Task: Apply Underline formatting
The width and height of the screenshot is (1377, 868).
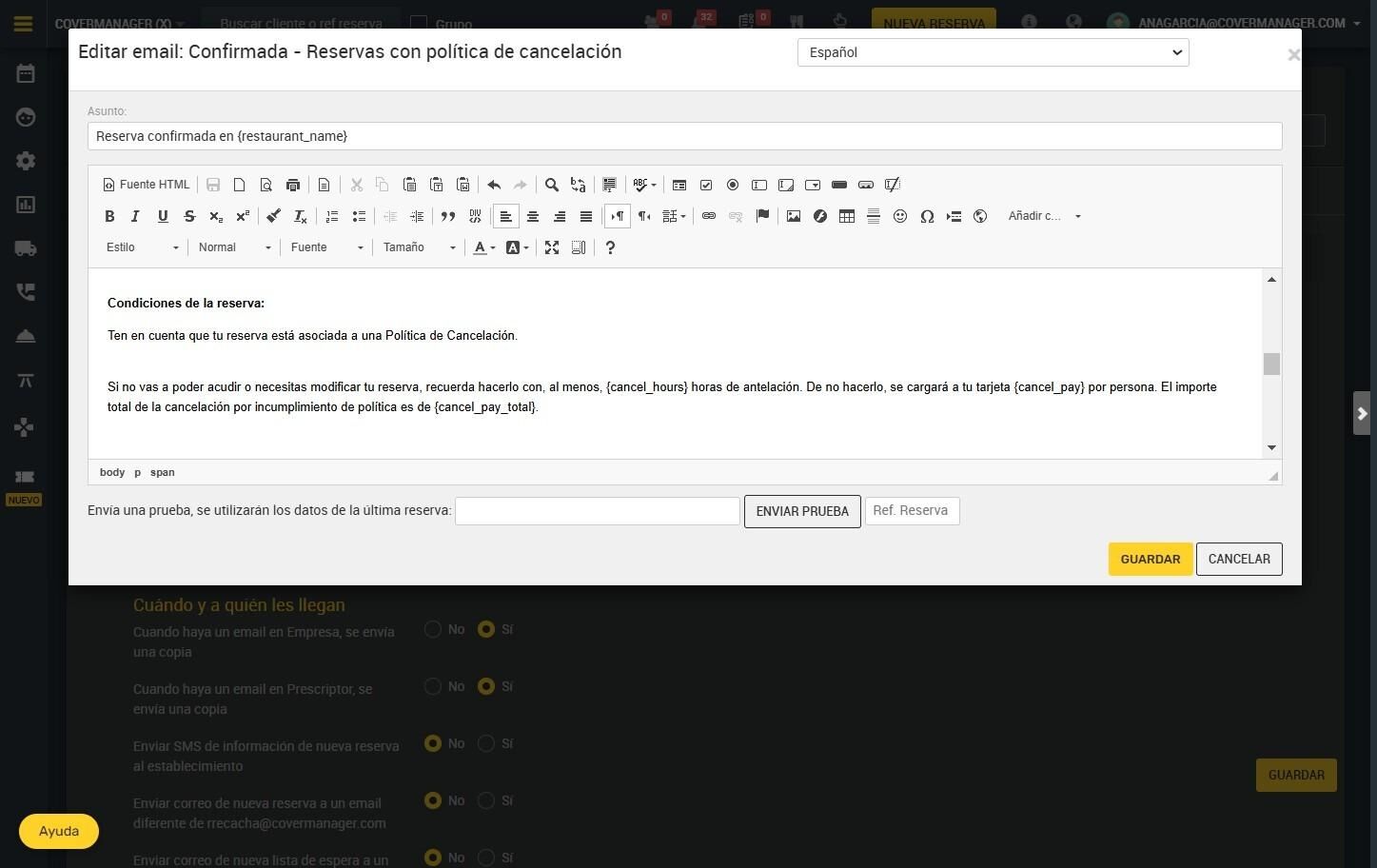Action: coord(163,216)
